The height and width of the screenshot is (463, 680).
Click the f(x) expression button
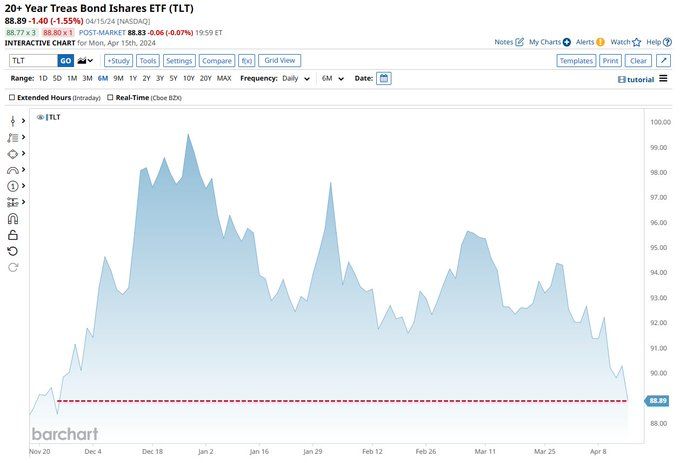tap(247, 61)
